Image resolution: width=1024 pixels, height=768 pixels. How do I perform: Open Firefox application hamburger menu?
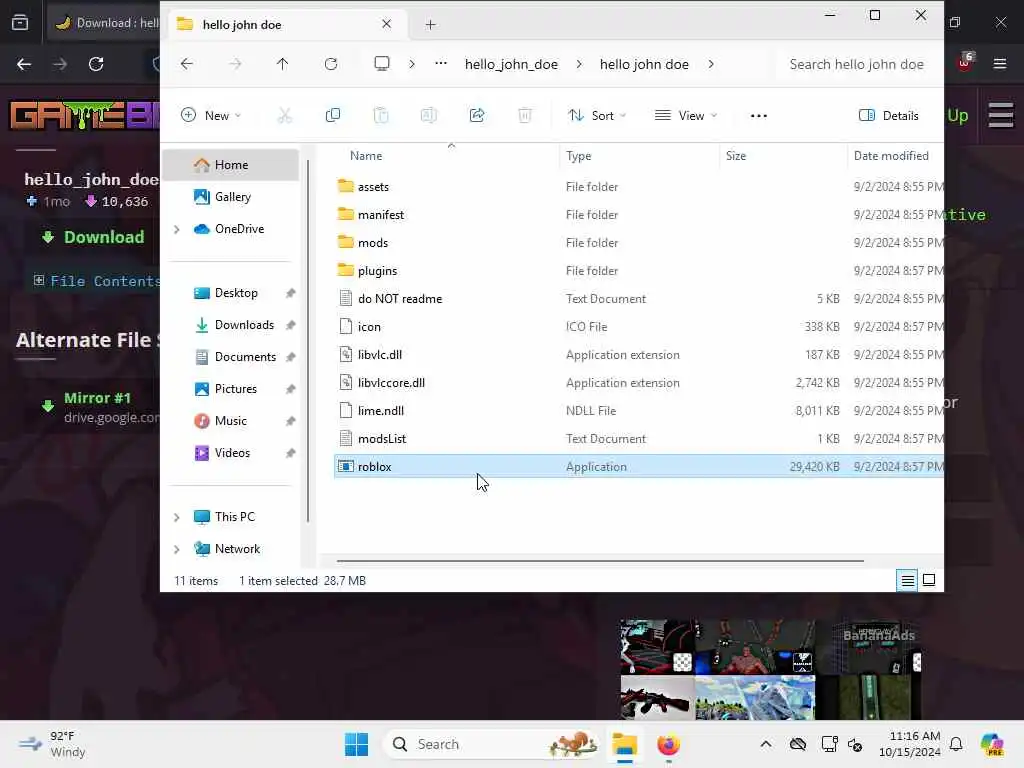(1000, 64)
